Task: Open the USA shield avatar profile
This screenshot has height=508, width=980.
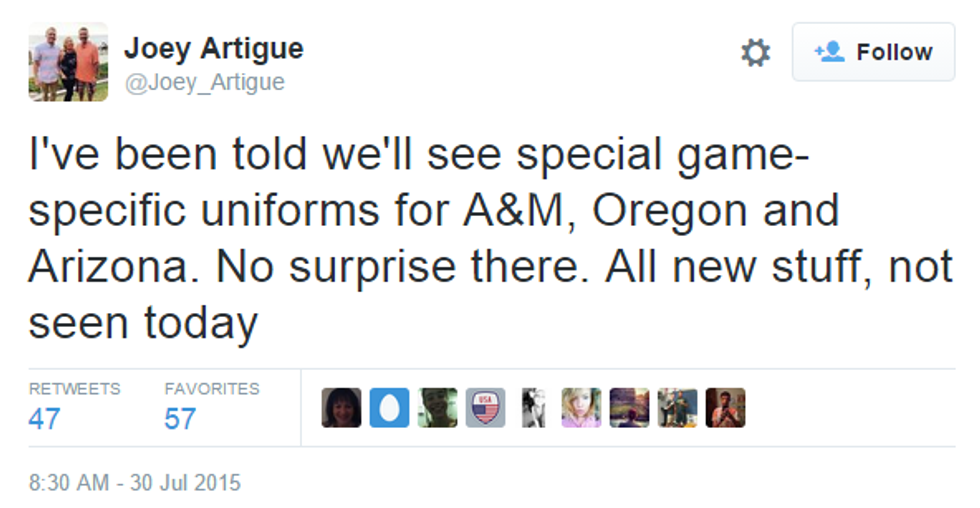Action: pos(485,408)
